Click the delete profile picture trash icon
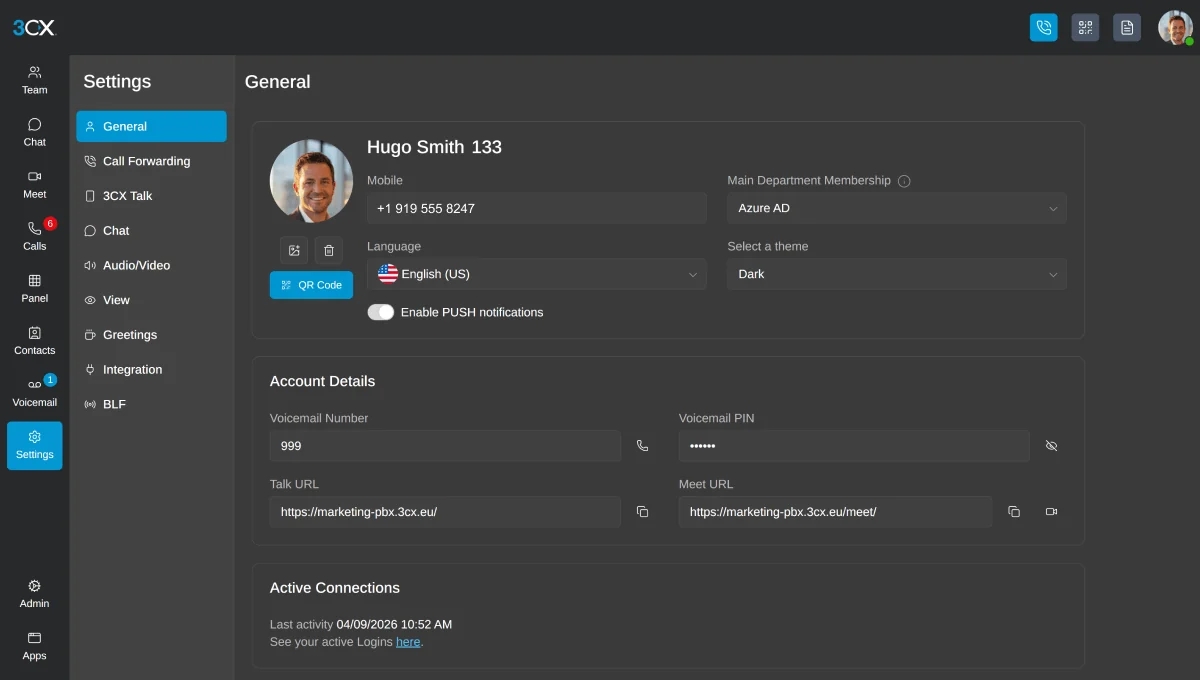Viewport: 1200px width, 680px height. tap(329, 250)
